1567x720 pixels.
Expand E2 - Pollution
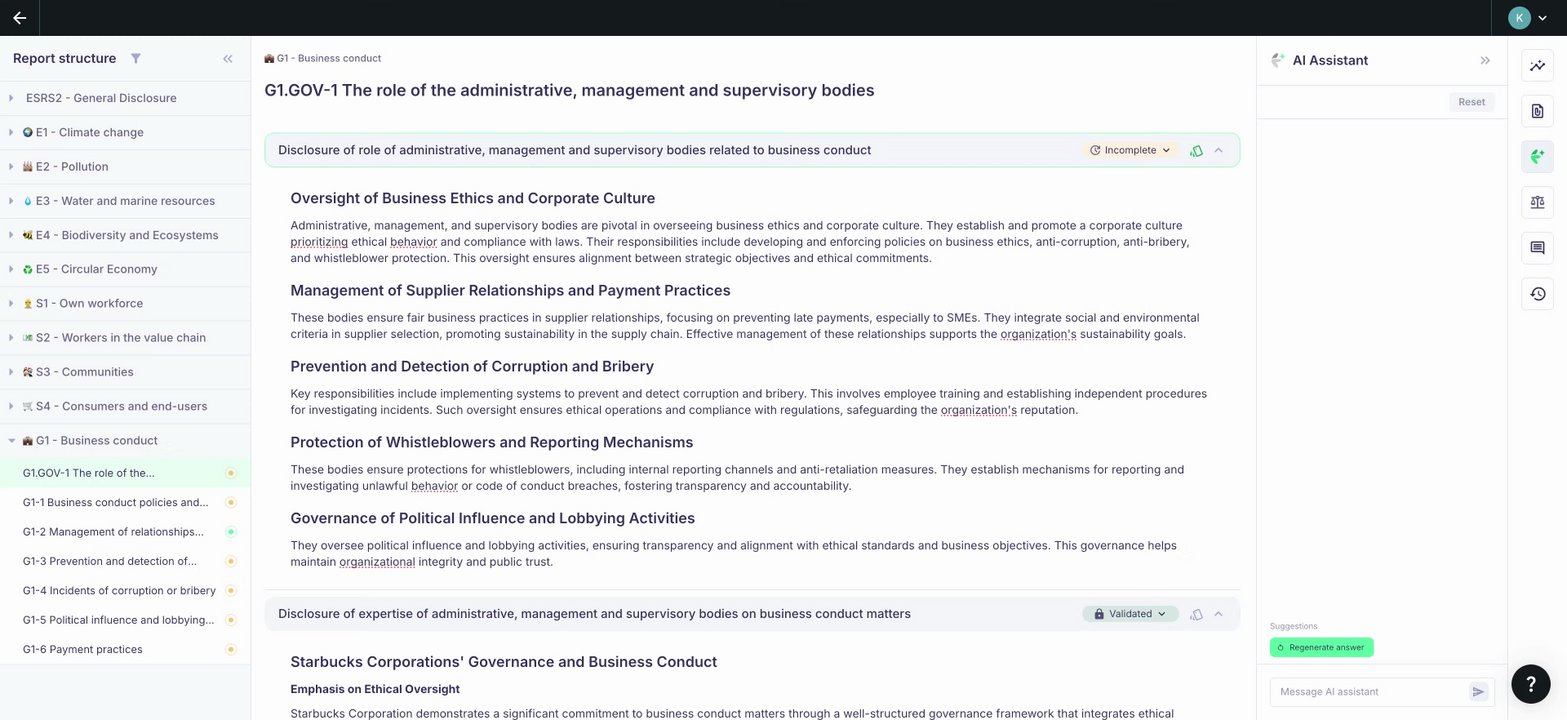(x=11, y=167)
